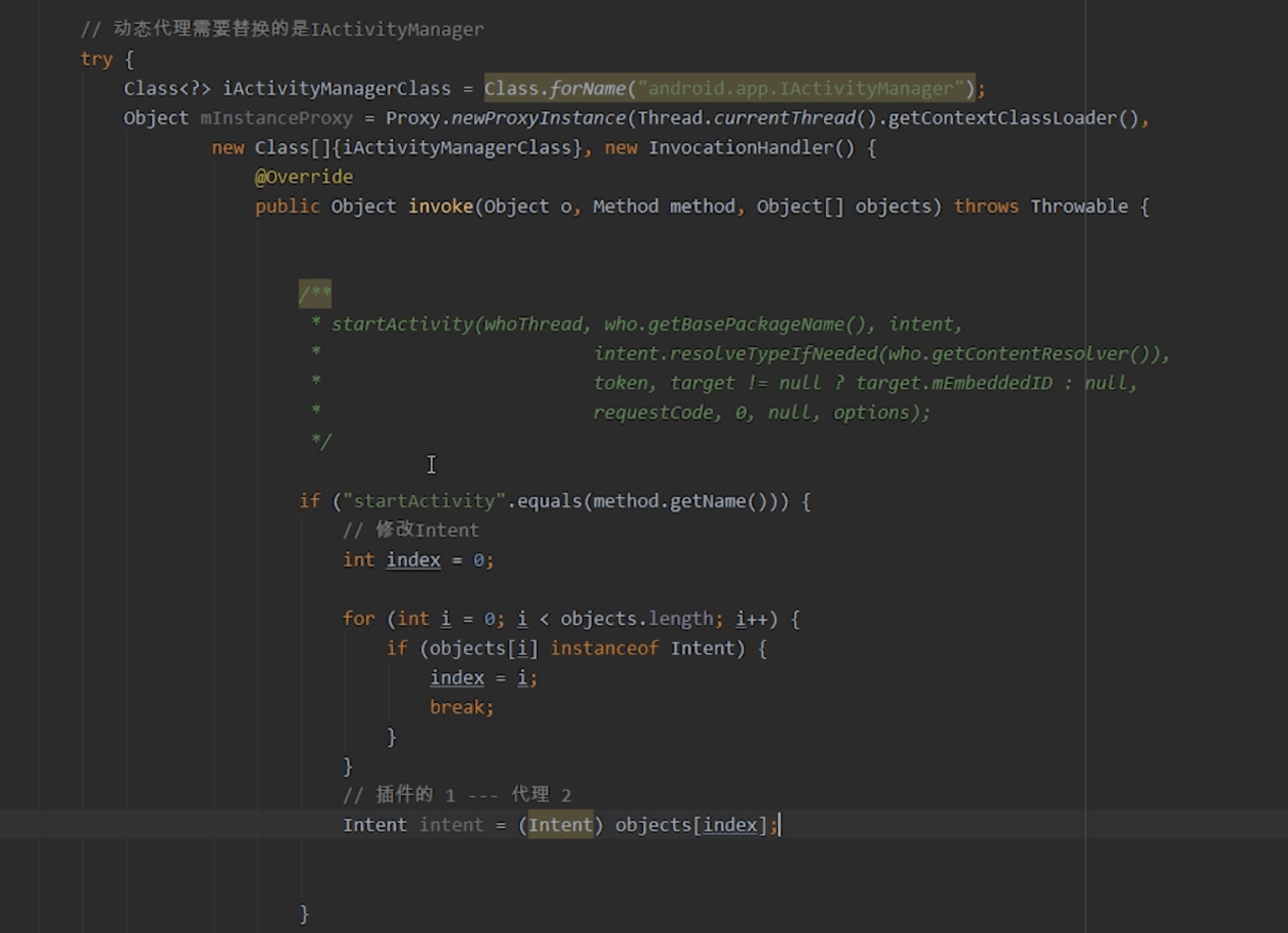Click the forName method call
The width and height of the screenshot is (1288, 933).
coord(587,88)
